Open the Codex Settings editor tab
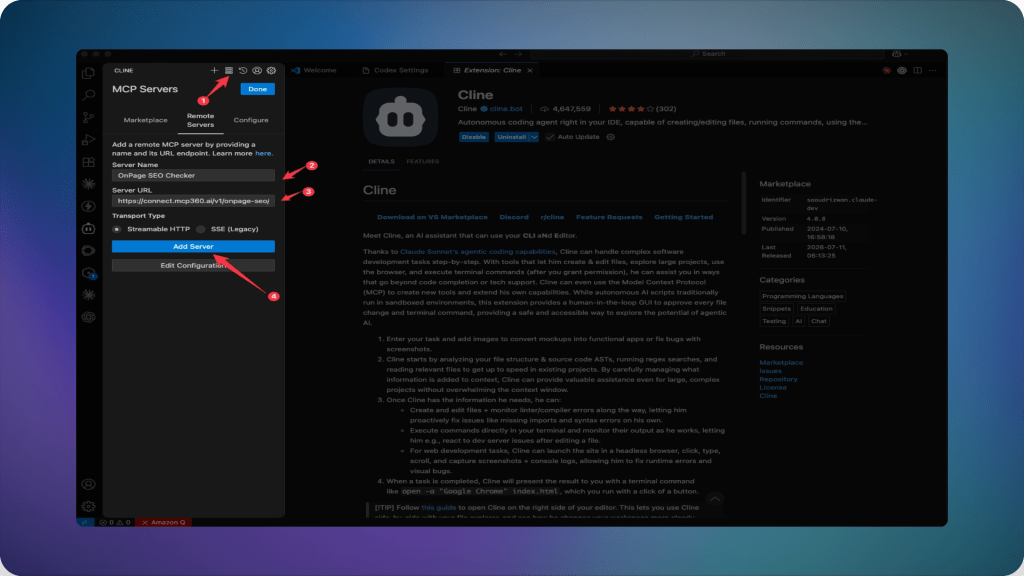This screenshot has width=1024, height=576. tap(396, 70)
